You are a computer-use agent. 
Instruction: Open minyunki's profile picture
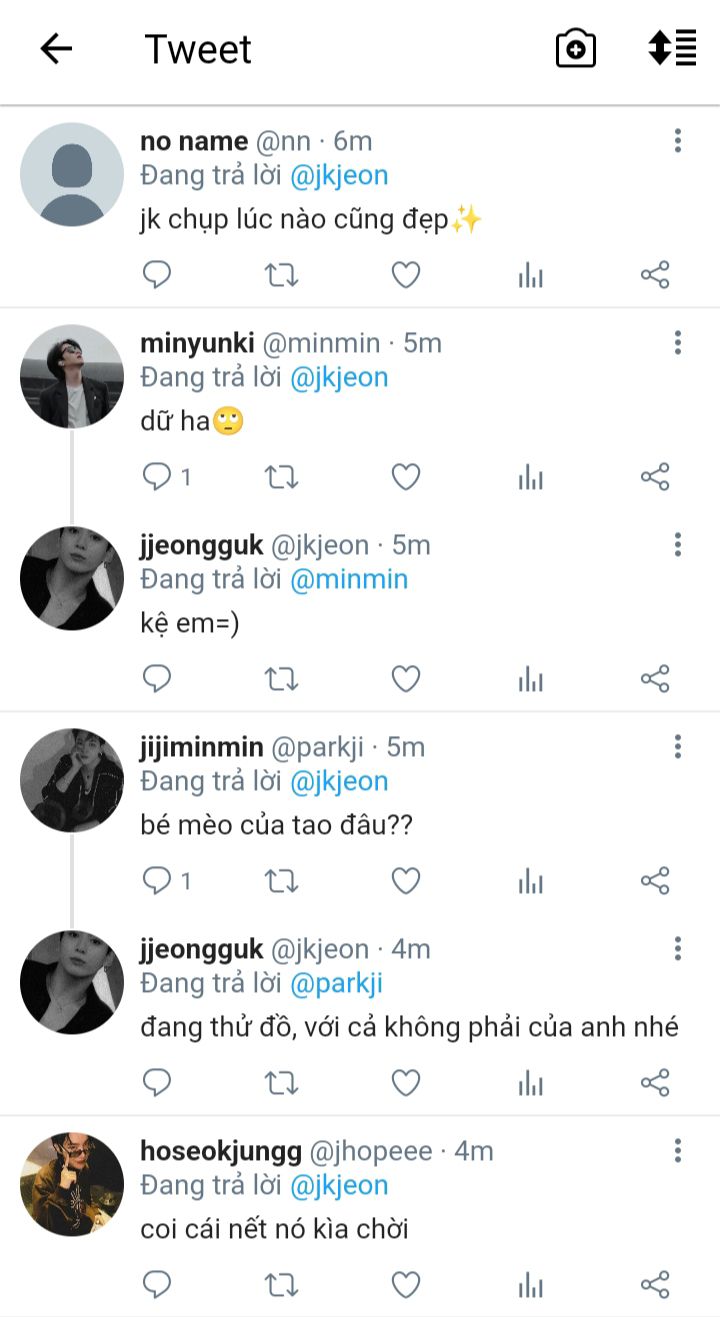click(x=72, y=376)
